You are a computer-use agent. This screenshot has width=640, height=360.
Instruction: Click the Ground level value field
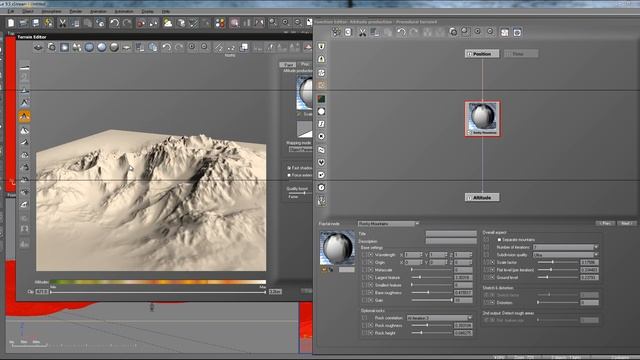[589, 278]
